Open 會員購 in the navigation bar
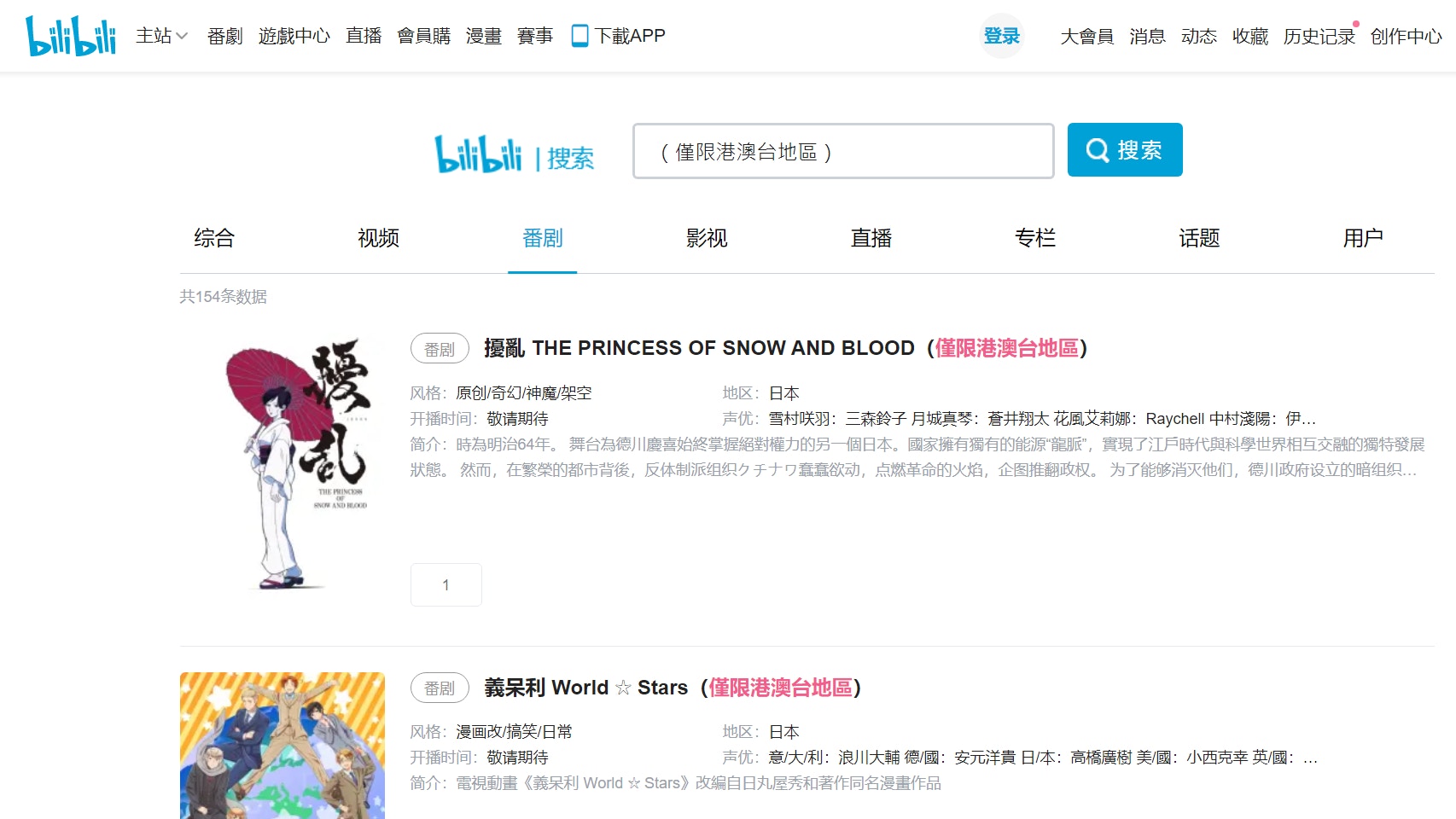Screen dimensions: 1456x819 point(423,36)
